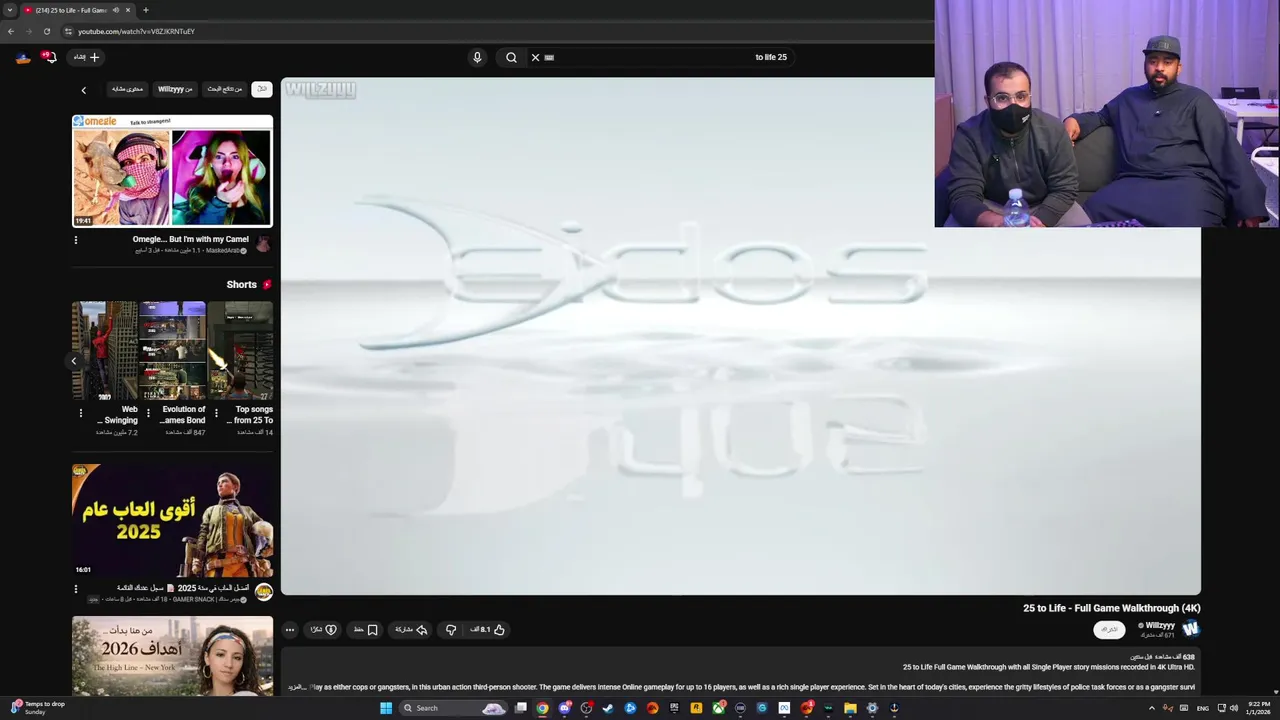Show more Shorts with the carousel arrow
Screen dimensions: 1280x720
click(74, 360)
